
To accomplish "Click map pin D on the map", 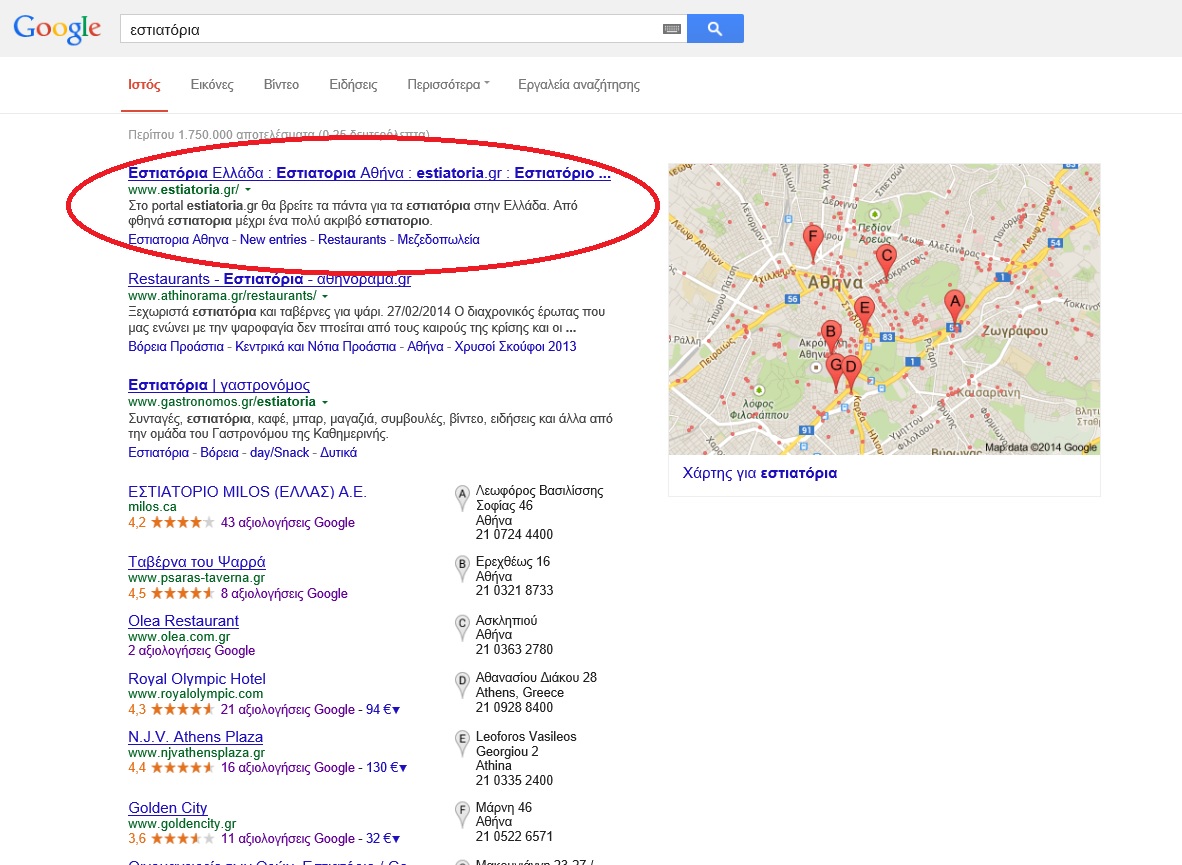I will 851,374.
